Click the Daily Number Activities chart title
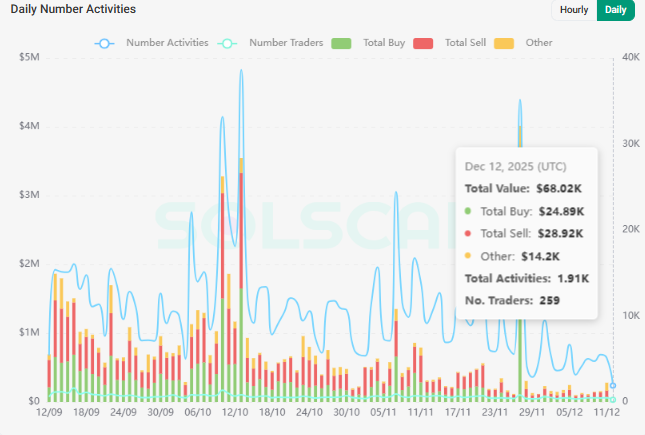The height and width of the screenshot is (435, 645). [73, 9]
